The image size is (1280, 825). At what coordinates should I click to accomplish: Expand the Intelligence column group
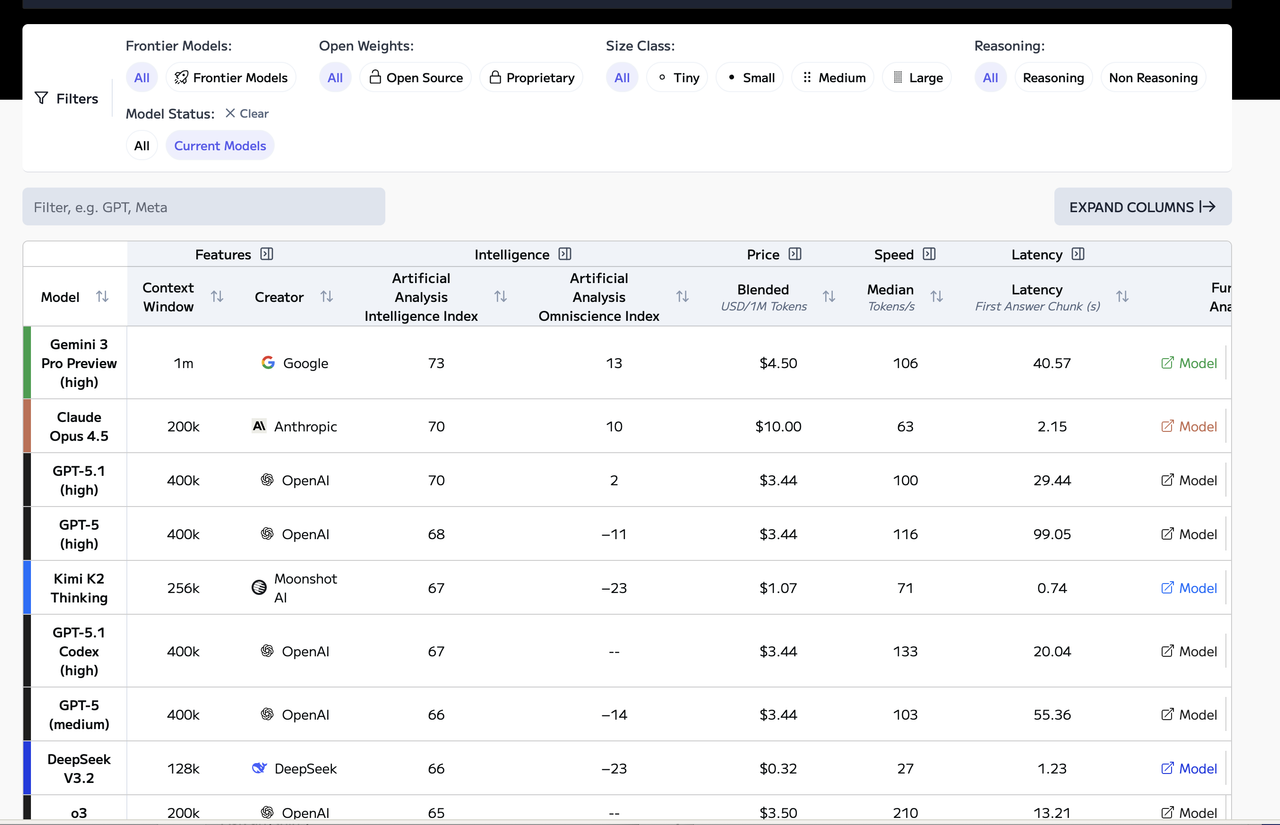click(x=565, y=254)
